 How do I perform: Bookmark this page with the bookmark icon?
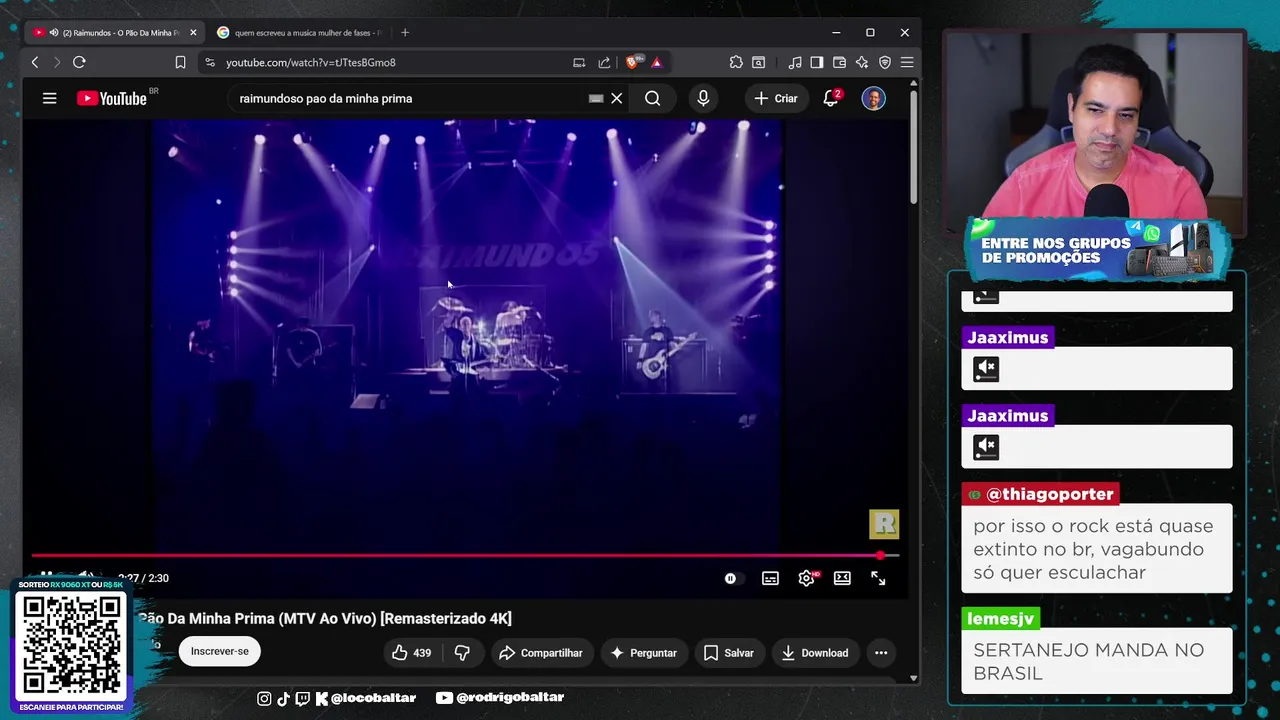pos(180,62)
